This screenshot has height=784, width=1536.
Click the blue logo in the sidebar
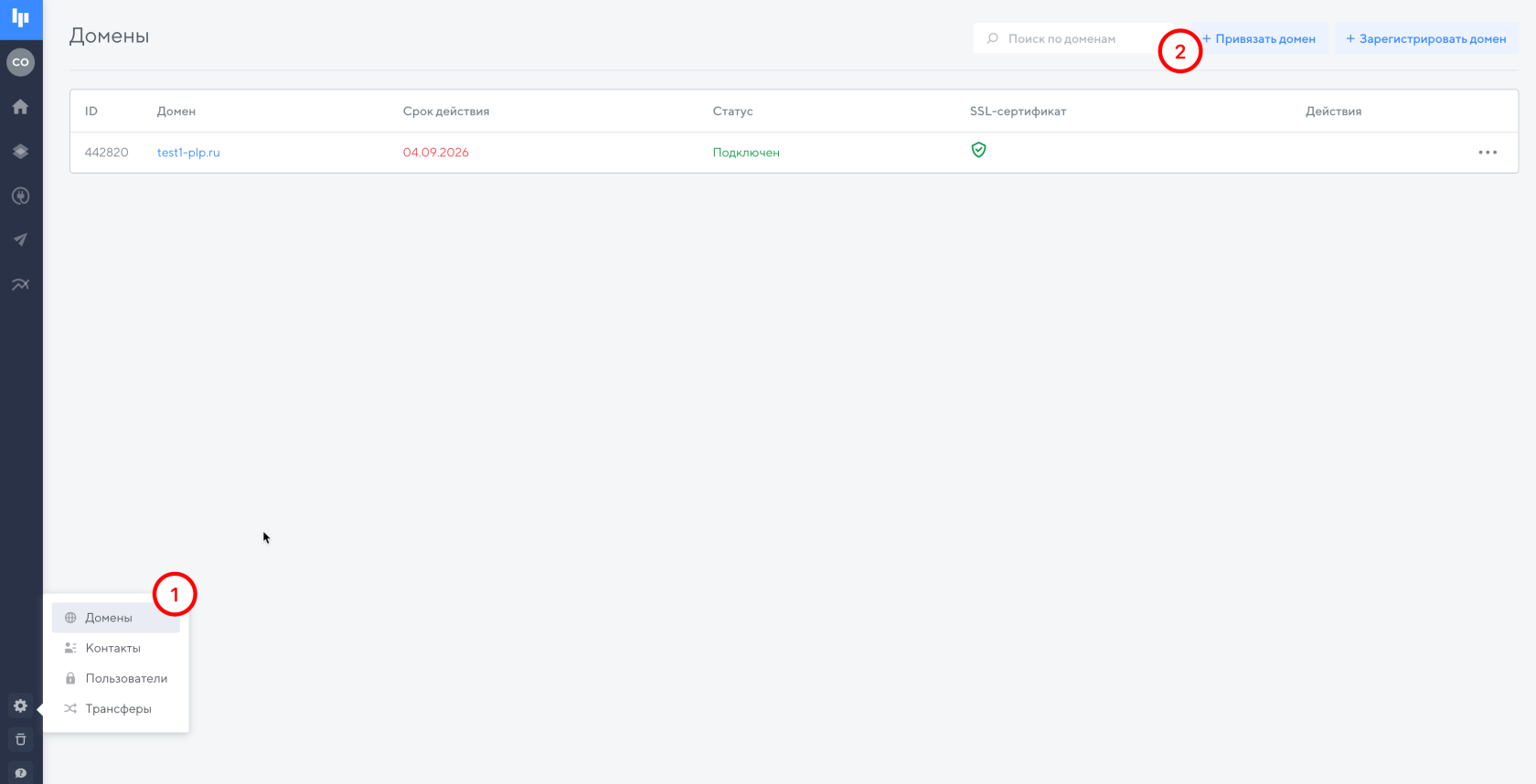[x=20, y=18]
